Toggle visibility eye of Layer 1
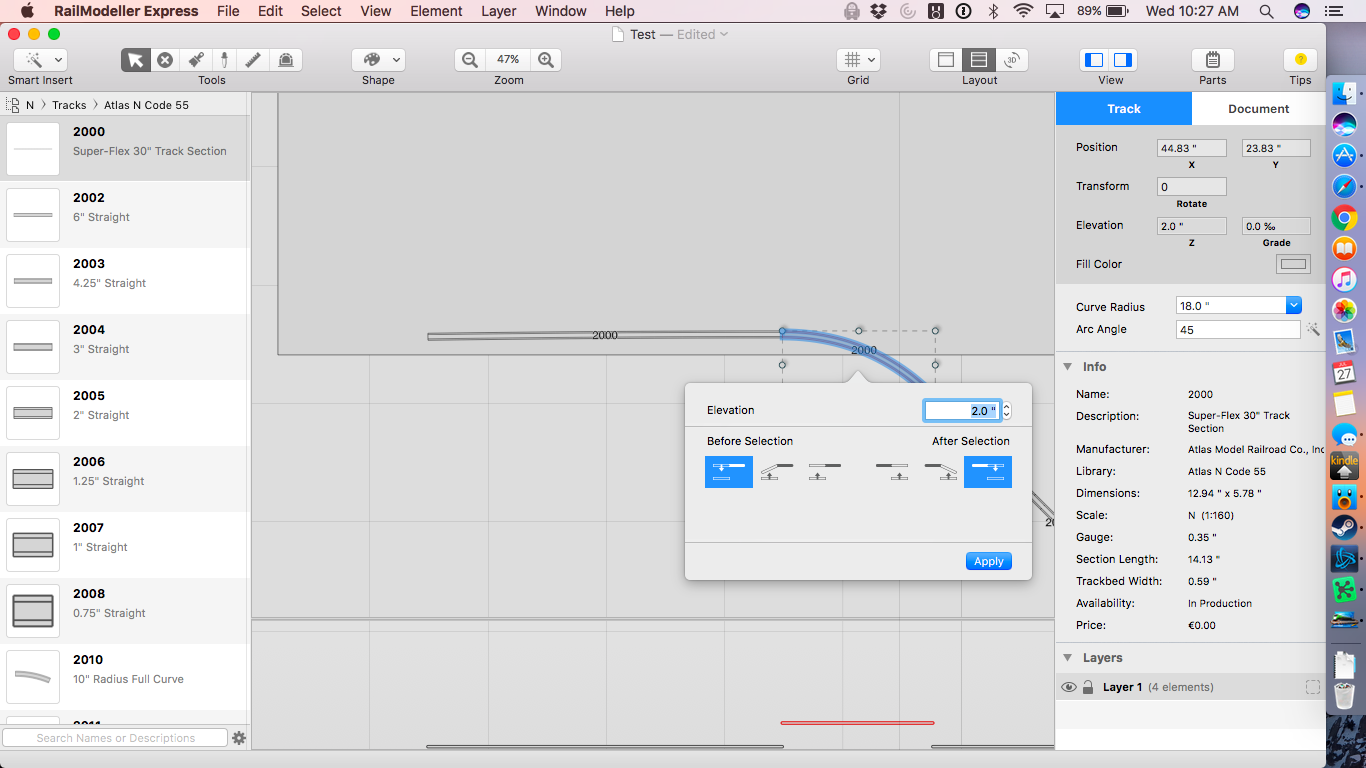This screenshot has height=768, width=1366. [x=1069, y=687]
